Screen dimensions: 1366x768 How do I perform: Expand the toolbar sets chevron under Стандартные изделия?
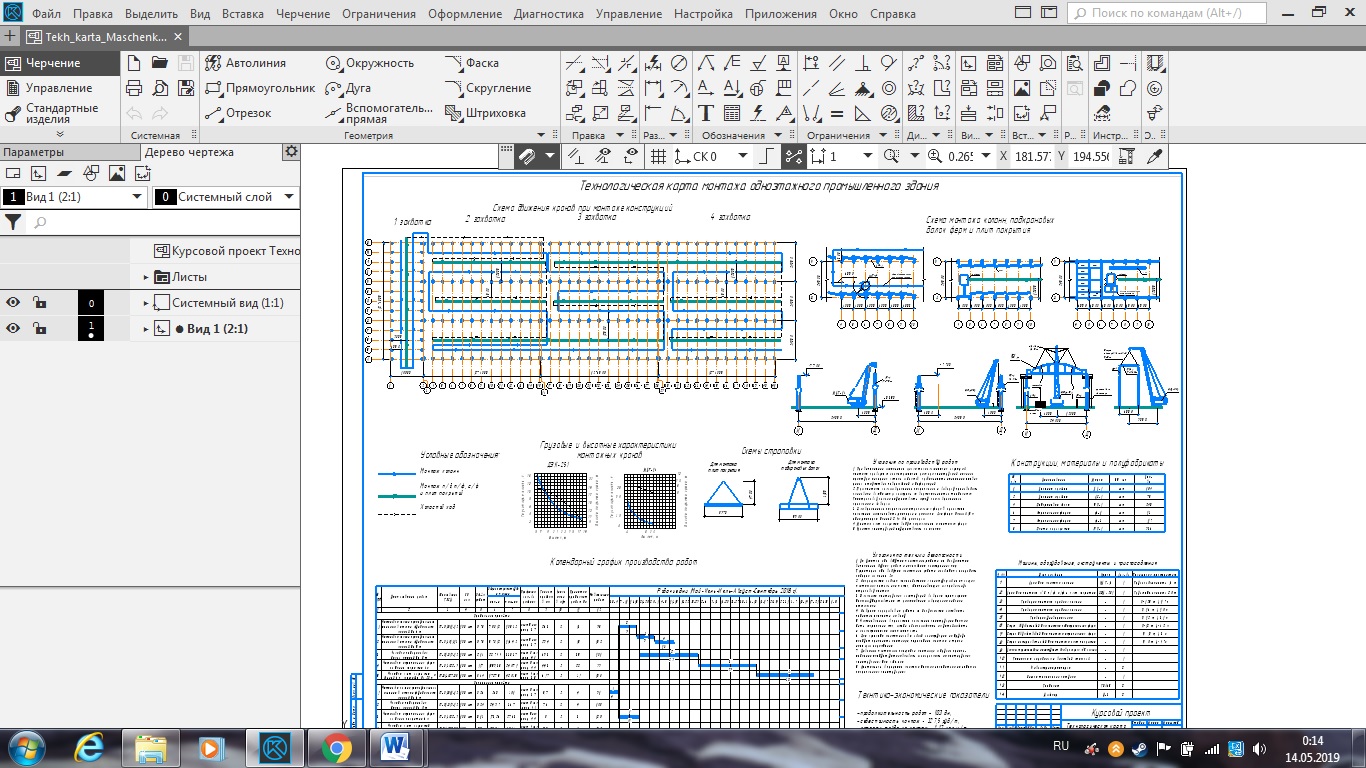[59, 134]
